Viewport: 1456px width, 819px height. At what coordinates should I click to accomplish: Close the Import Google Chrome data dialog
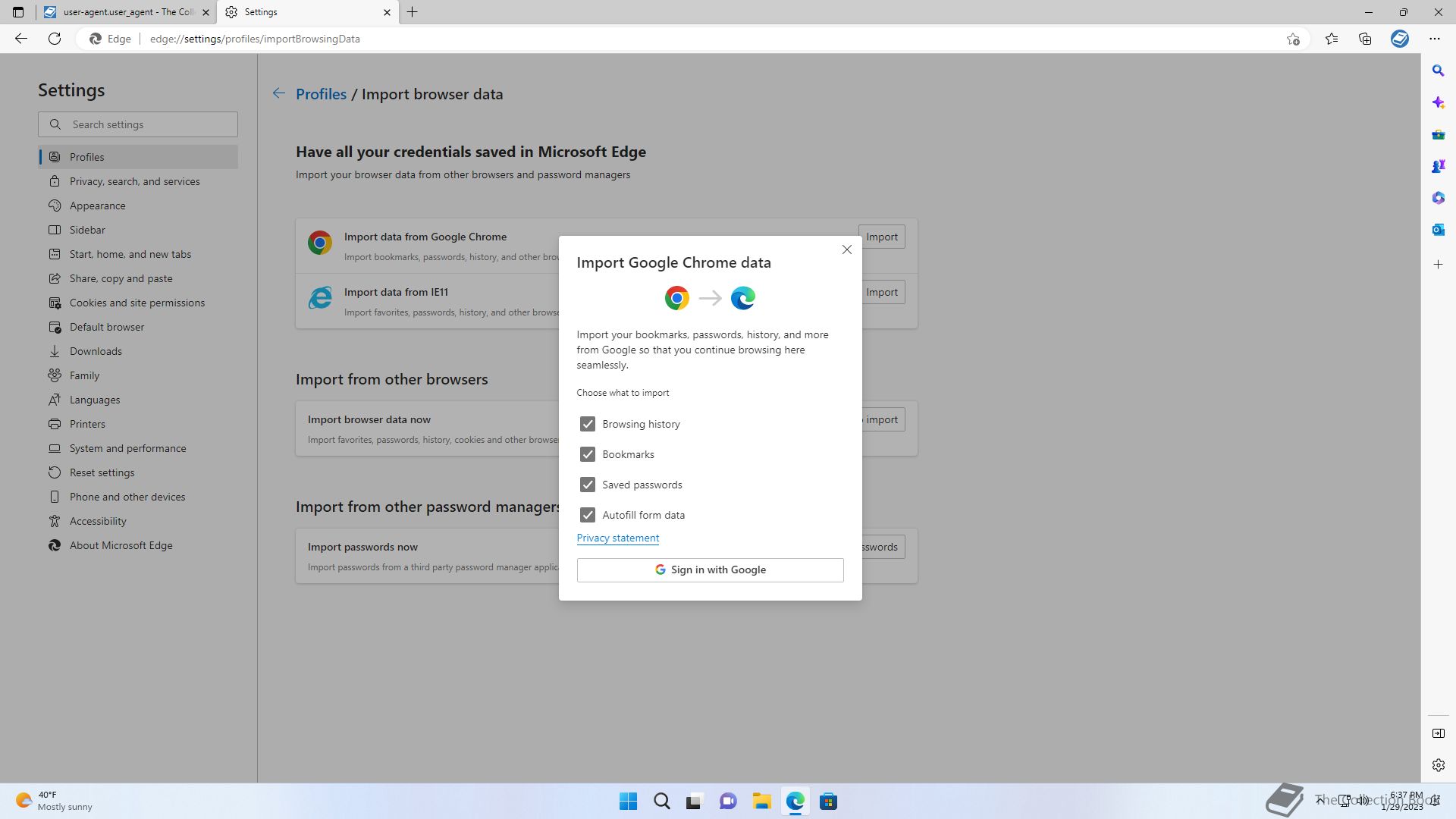point(847,249)
